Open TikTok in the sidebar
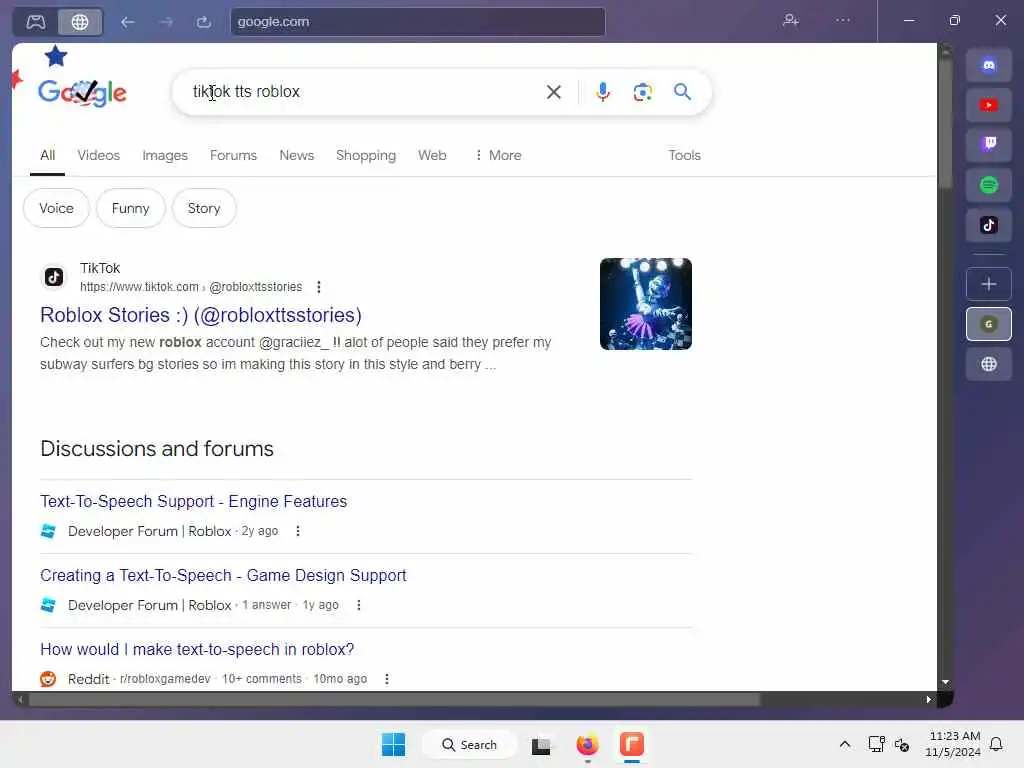 (x=989, y=225)
